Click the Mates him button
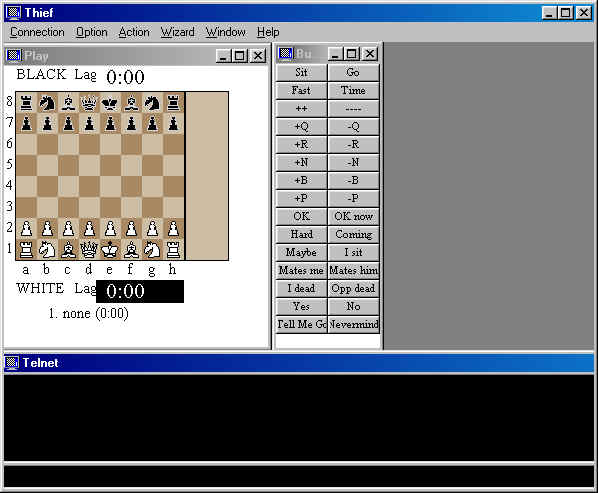This screenshot has height=493, width=598. (x=353, y=270)
